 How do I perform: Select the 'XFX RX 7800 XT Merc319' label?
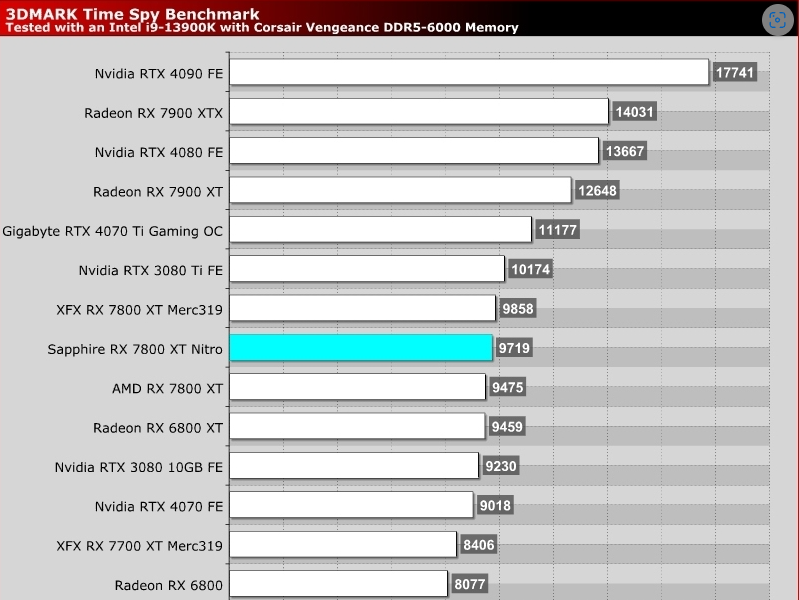[x=140, y=310]
